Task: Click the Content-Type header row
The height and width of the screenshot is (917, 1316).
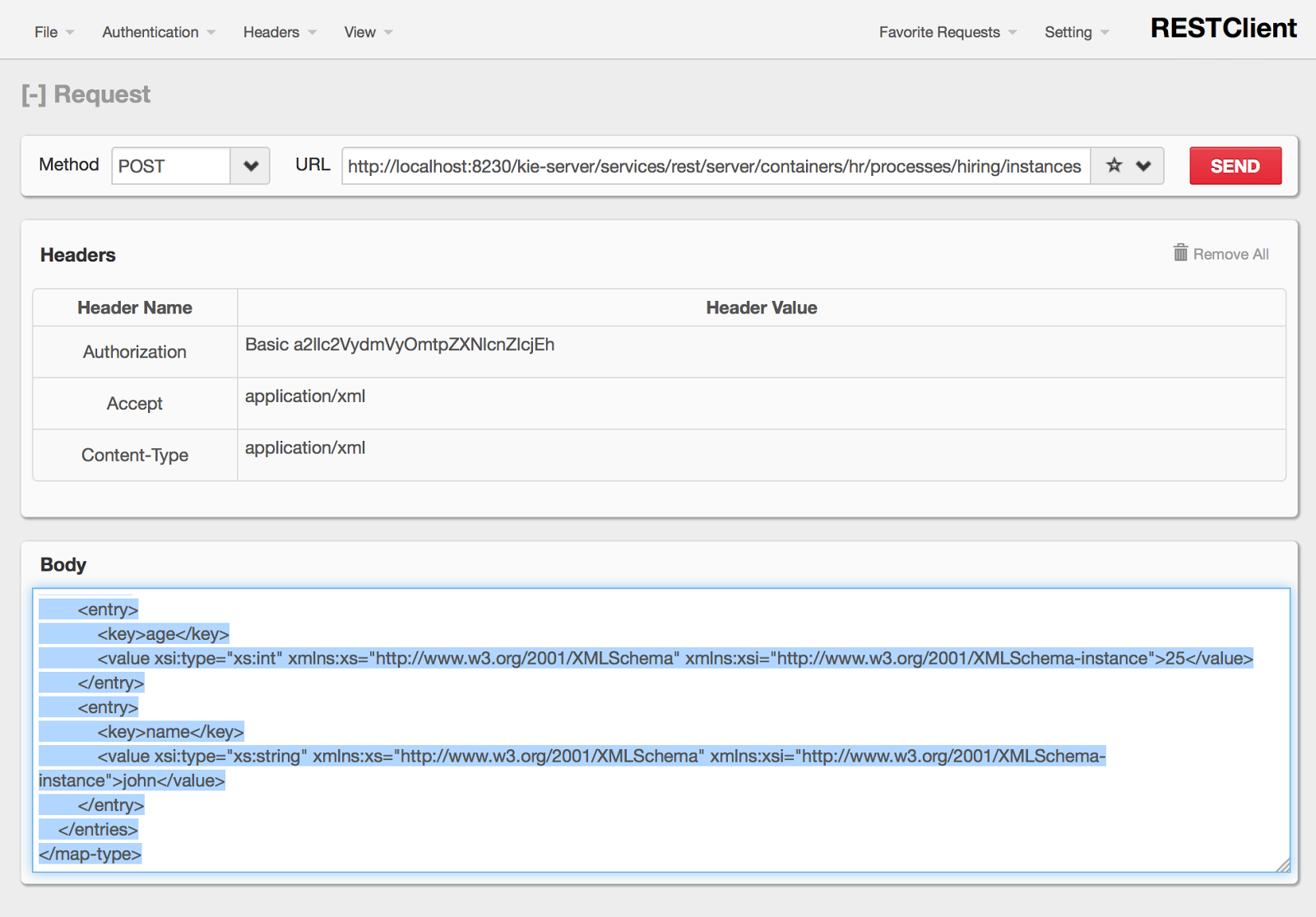Action: tap(134, 455)
